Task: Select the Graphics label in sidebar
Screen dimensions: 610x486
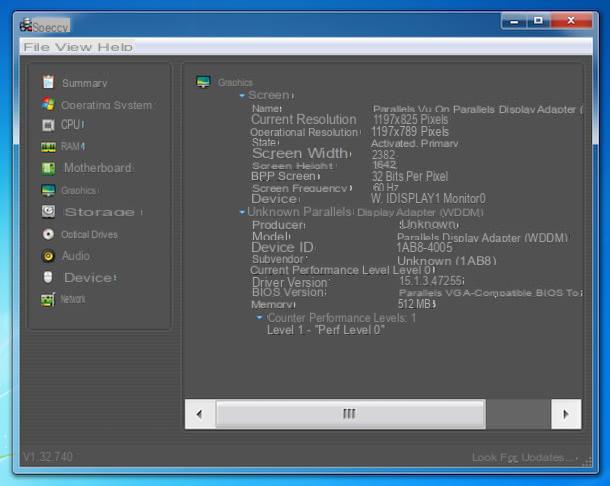Action: [x=78, y=190]
